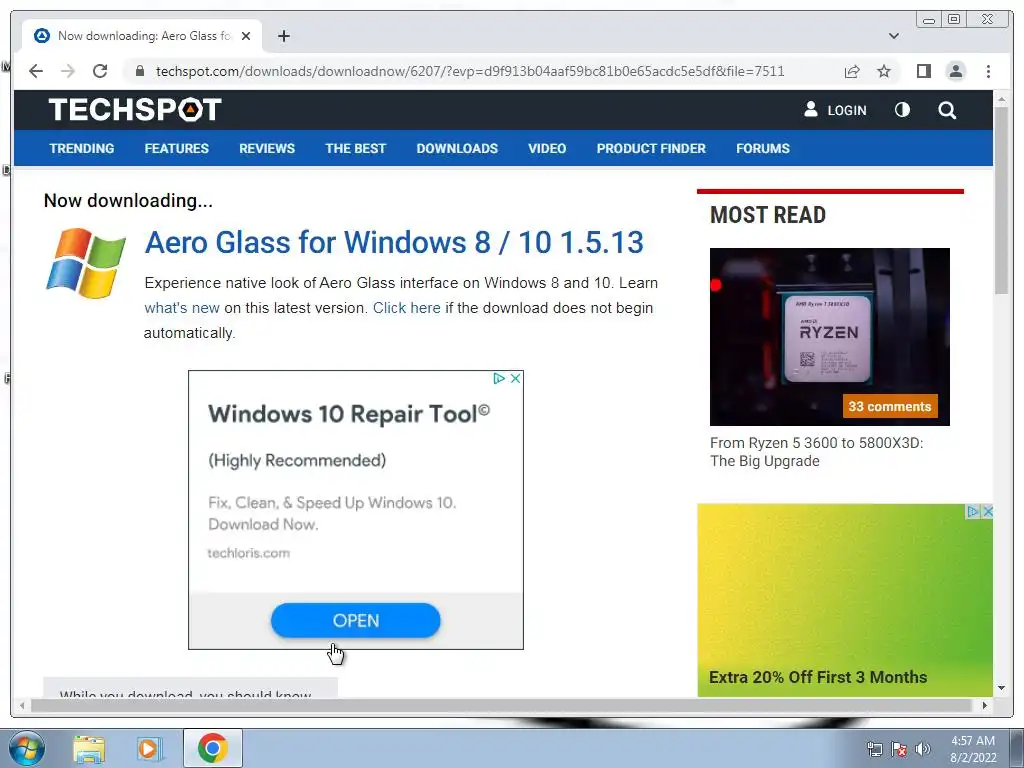Expand the tab search chevron
Image resolution: width=1024 pixels, height=768 pixels.
pyautogui.click(x=894, y=36)
